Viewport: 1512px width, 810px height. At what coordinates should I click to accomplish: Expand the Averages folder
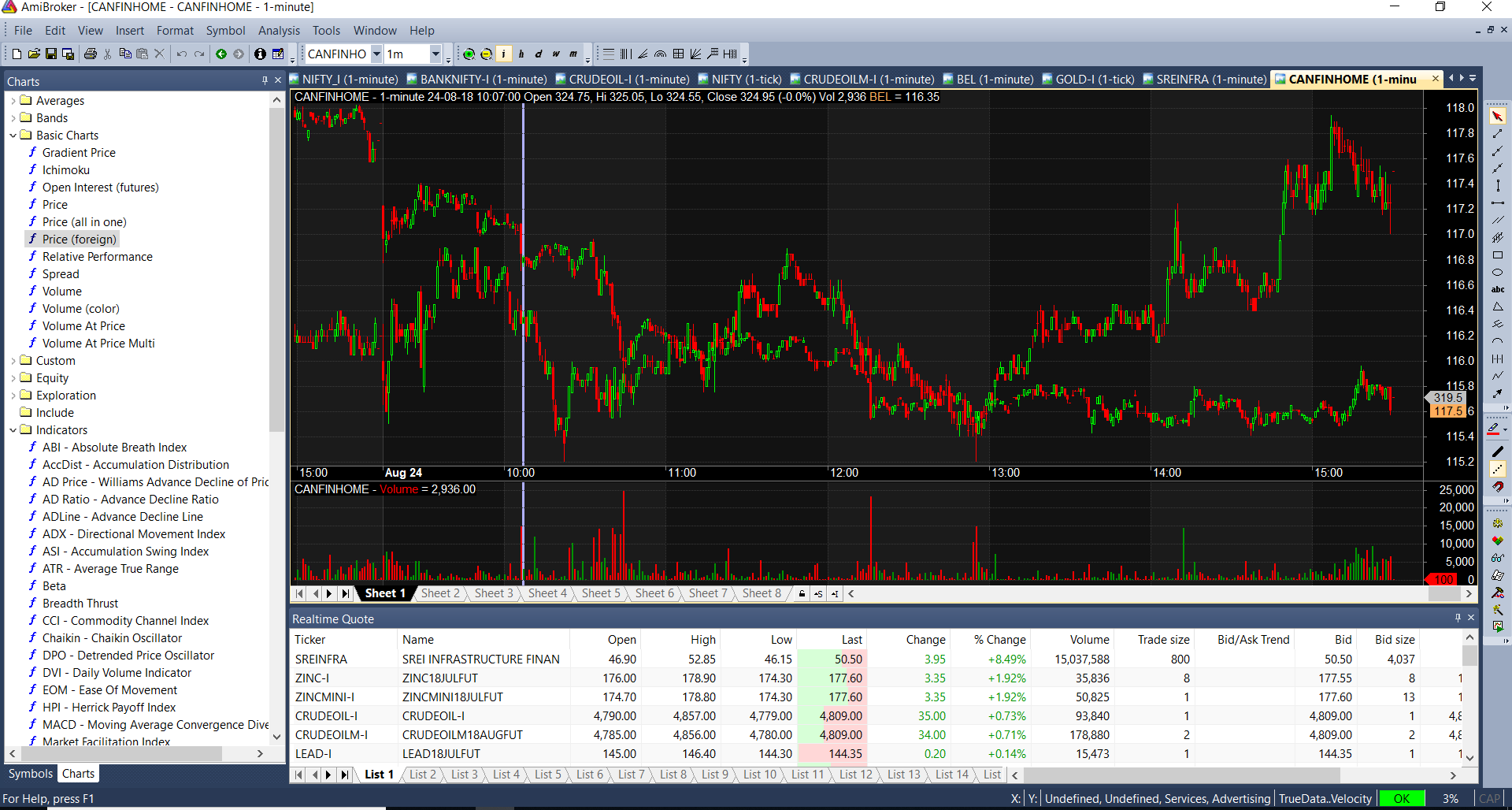pyautogui.click(x=13, y=101)
